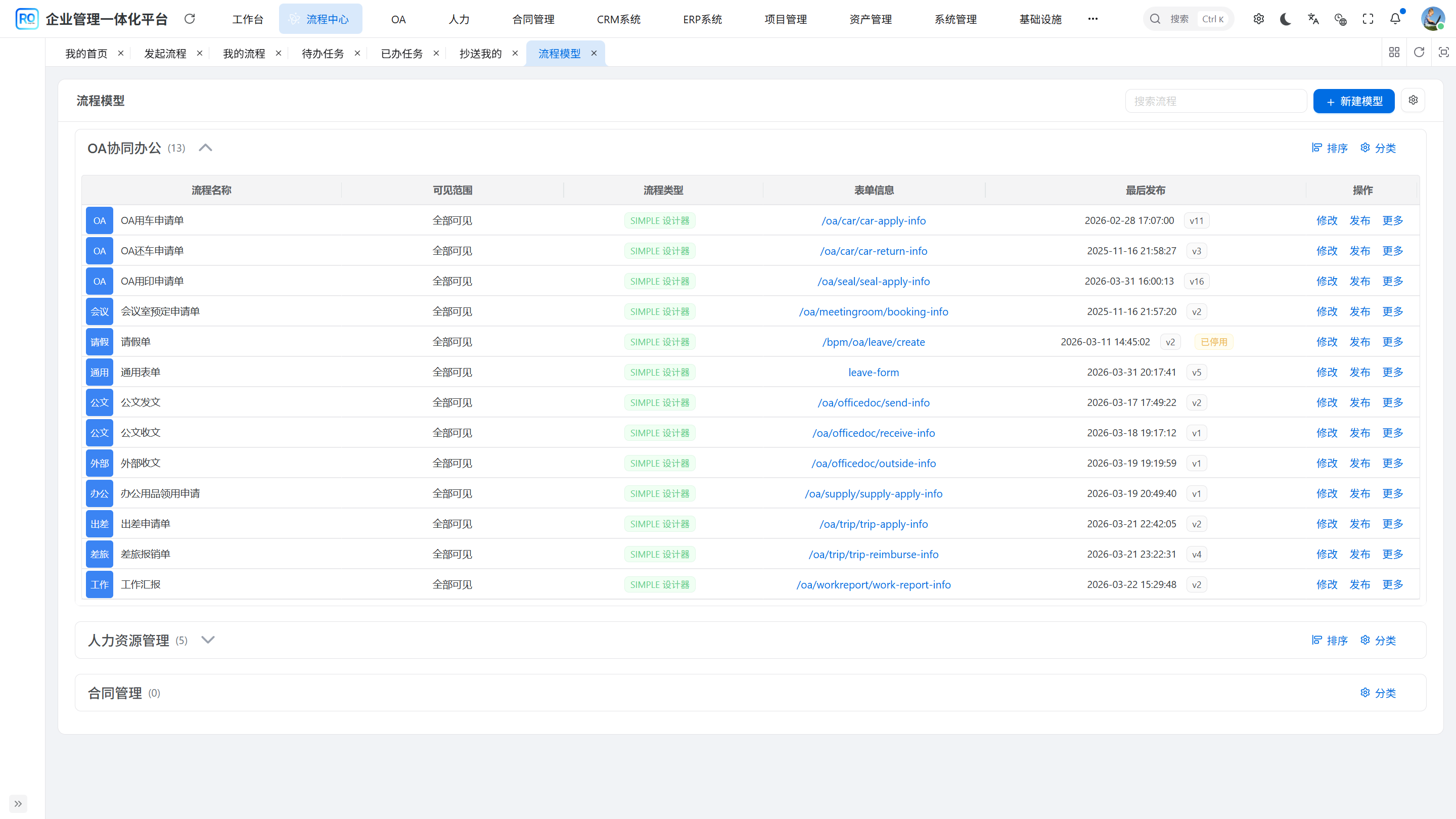Expand the sidebar with double-arrow icon
Viewport: 1456px width, 819px height.
(x=18, y=804)
